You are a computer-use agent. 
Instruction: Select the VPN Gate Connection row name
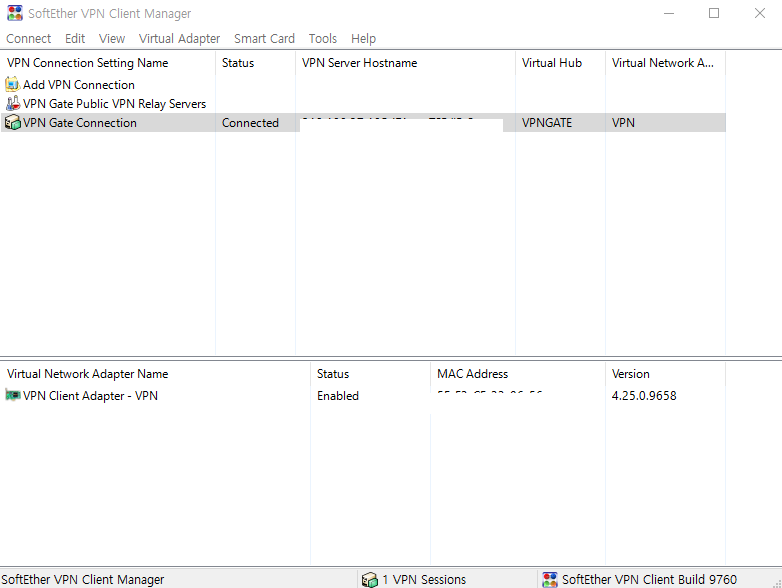pyautogui.click(x=79, y=123)
